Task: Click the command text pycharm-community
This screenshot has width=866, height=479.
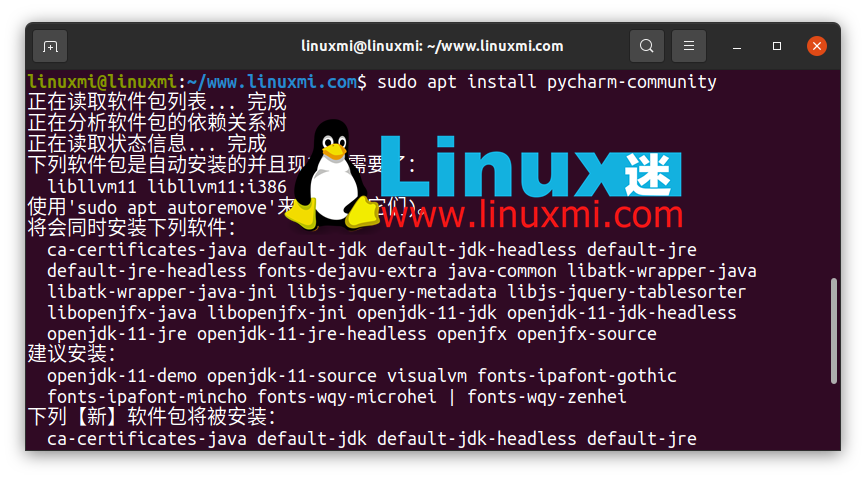Action: tap(632, 82)
